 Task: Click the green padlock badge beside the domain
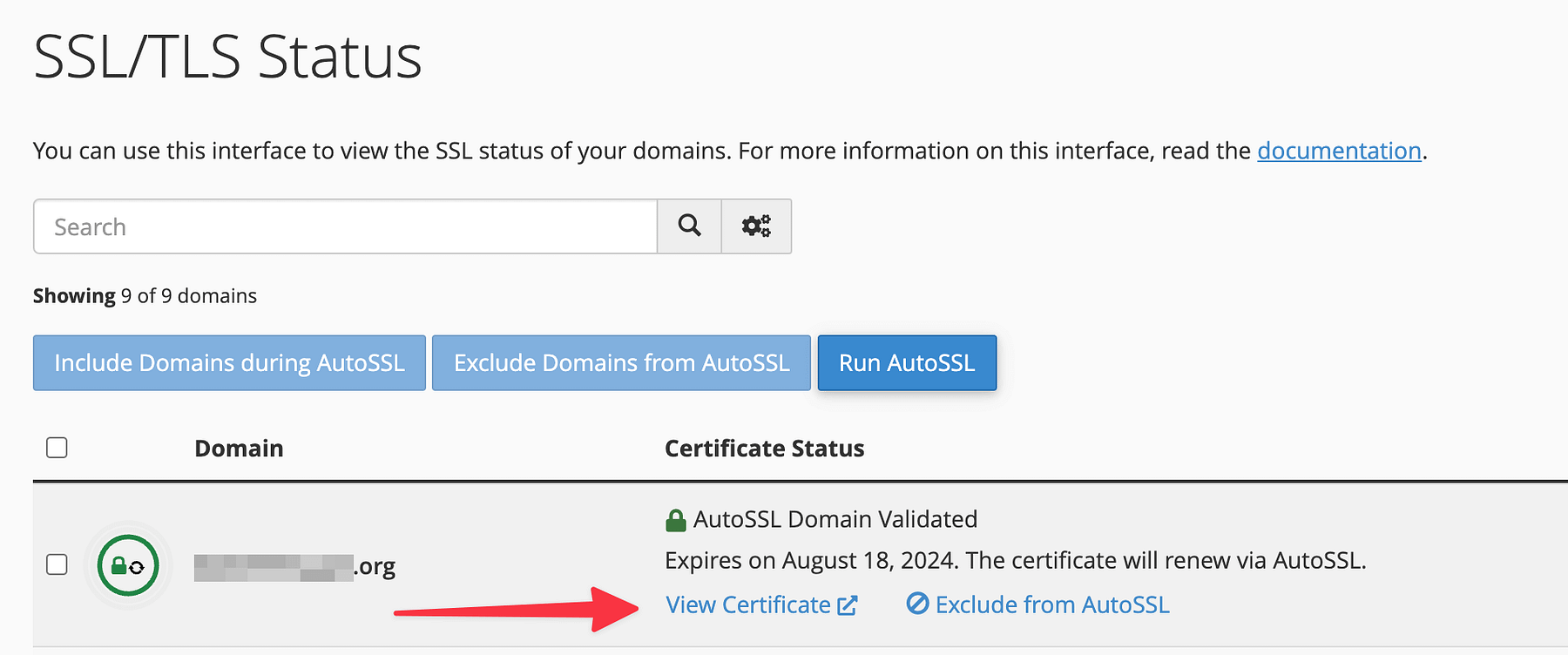(x=128, y=564)
